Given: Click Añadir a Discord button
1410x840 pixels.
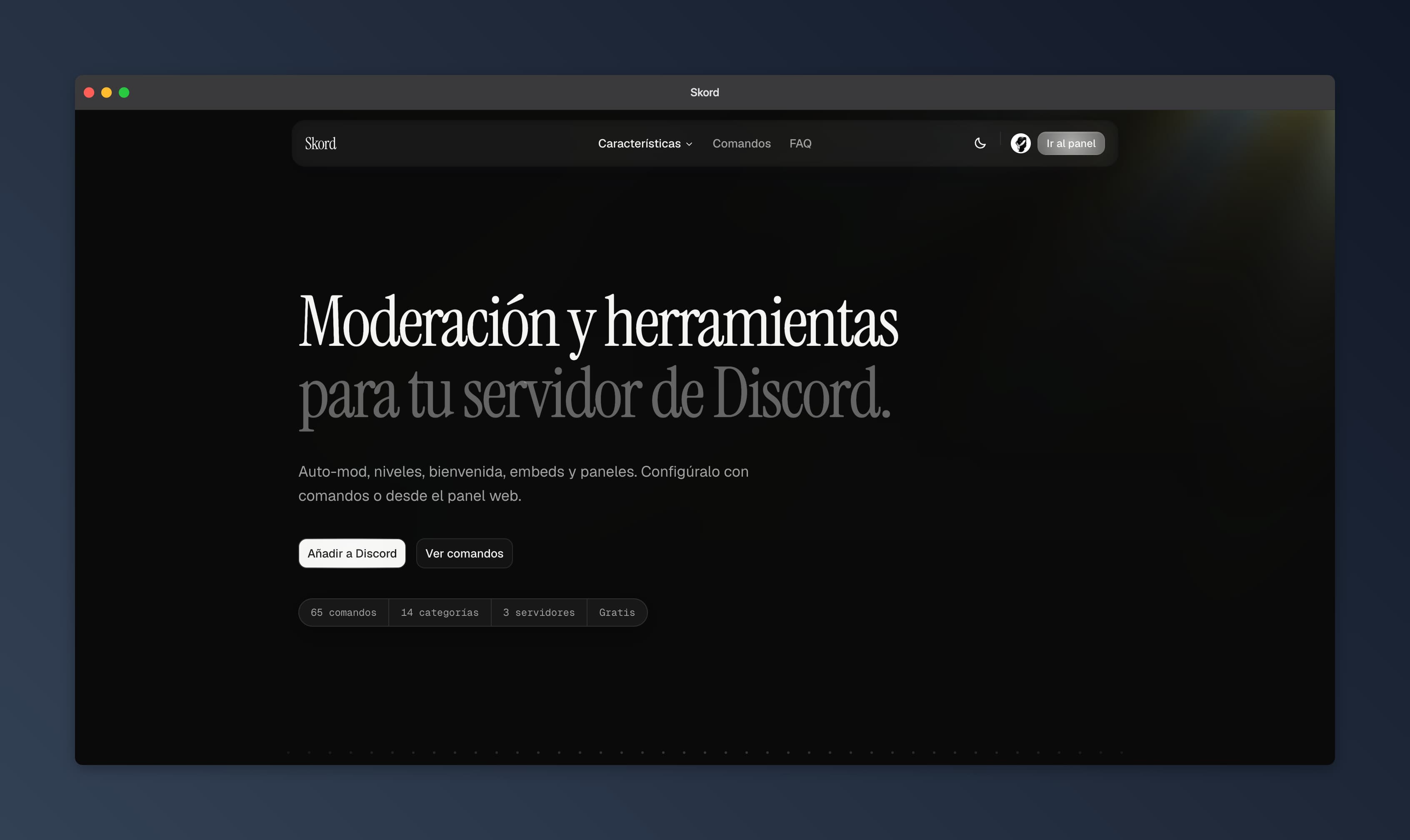Looking at the screenshot, I should (352, 553).
